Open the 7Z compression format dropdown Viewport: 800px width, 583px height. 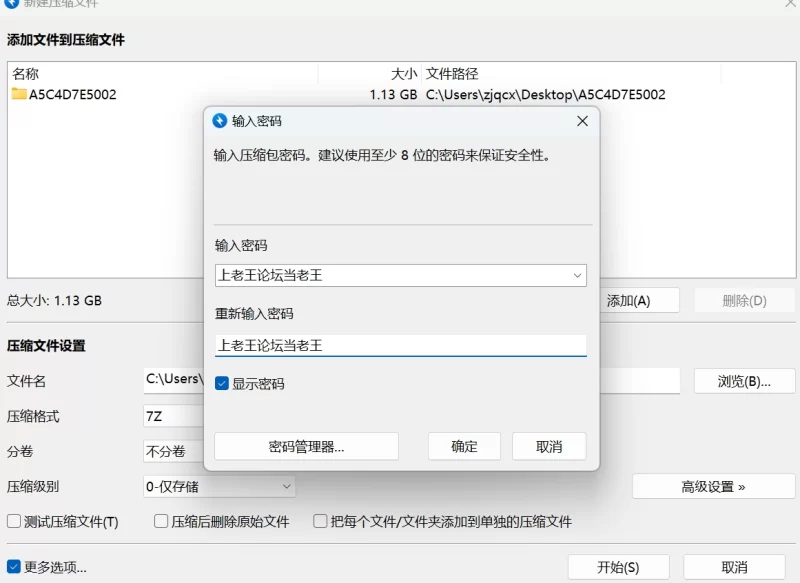(172, 416)
